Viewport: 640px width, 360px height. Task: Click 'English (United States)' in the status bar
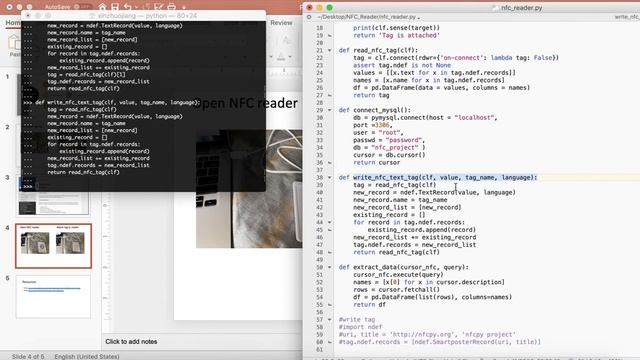[87, 356]
